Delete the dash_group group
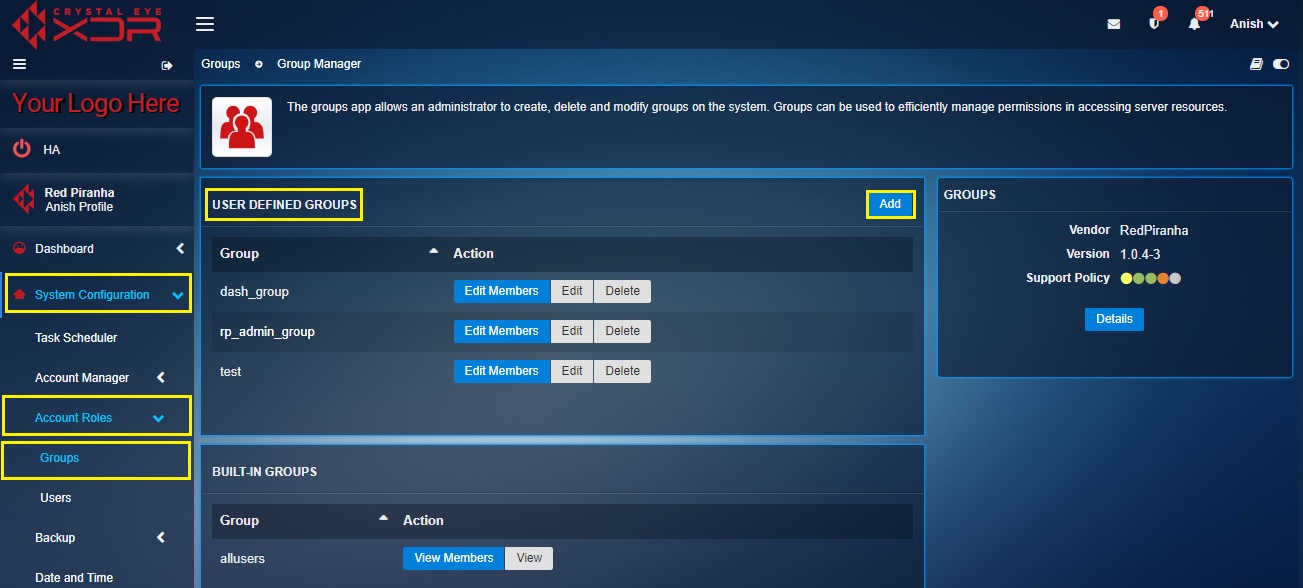Viewport: 1303px width, 588px height. click(622, 291)
